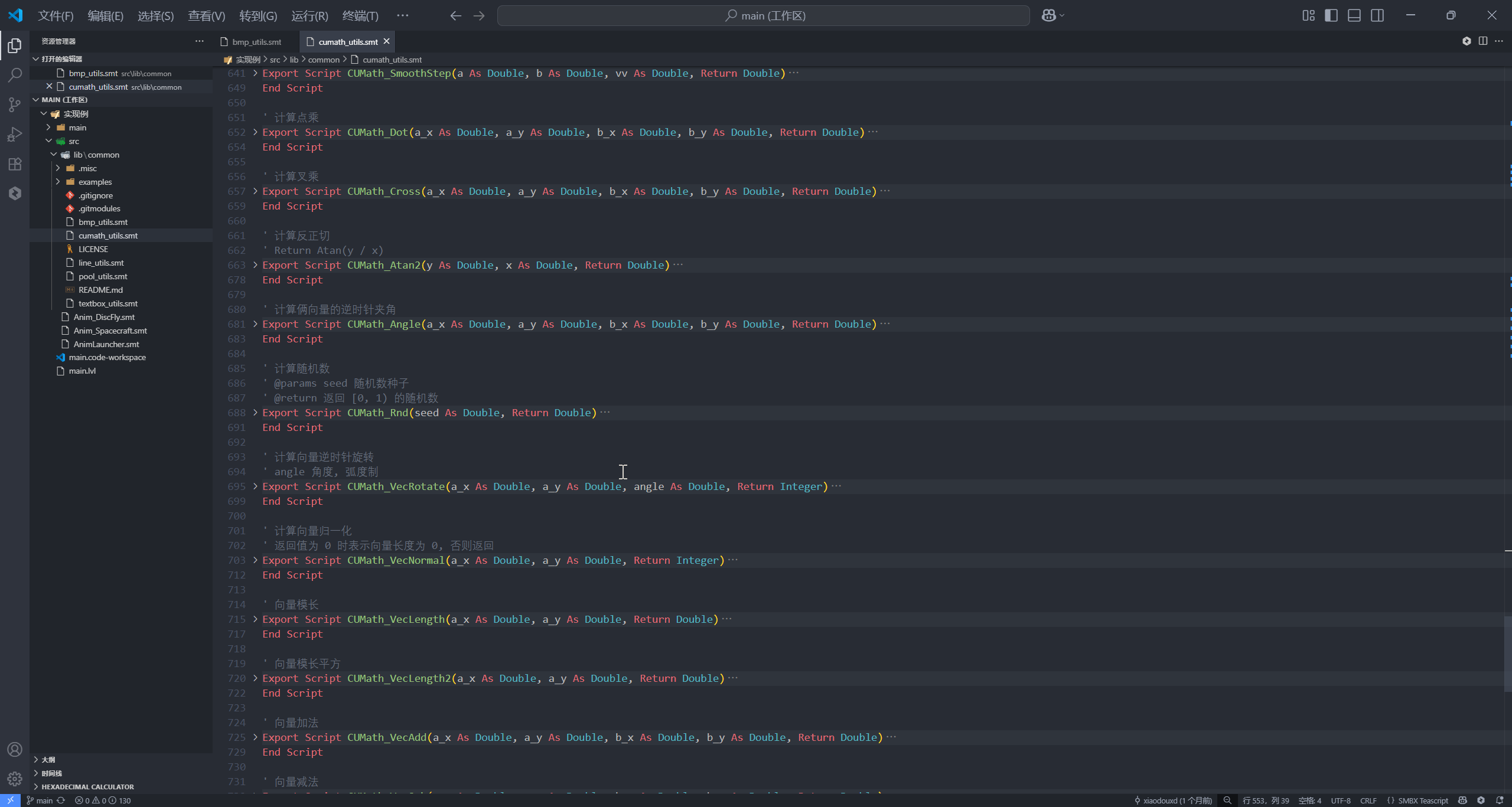This screenshot has width=1512, height=807.
Task: Unfold CUMath_Rnd script at line 688
Action: 255,413
